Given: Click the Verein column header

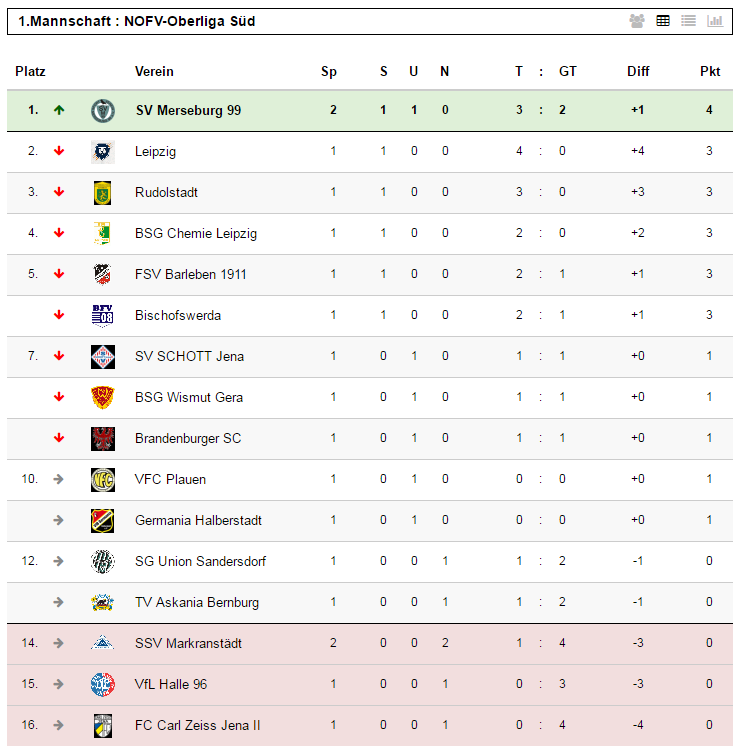Looking at the screenshot, I should click(154, 72).
